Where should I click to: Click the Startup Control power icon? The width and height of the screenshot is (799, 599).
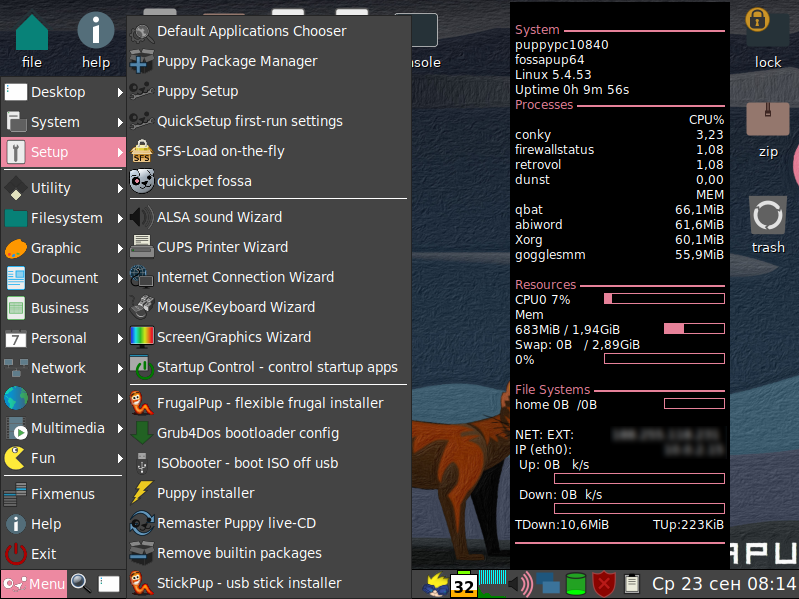pyautogui.click(x=142, y=367)
